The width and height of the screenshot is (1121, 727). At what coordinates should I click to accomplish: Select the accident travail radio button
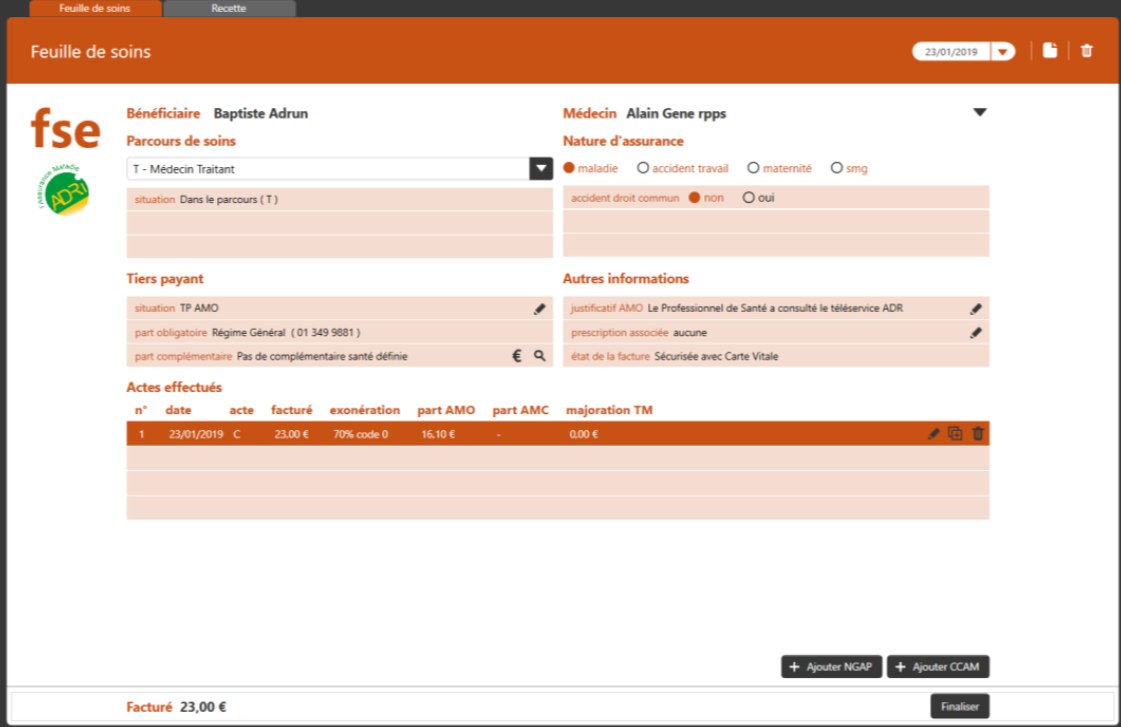point(643,168)
